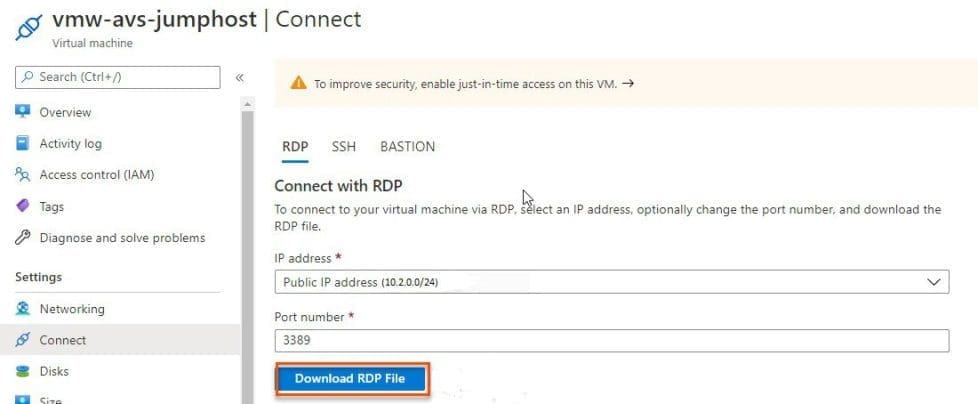
Task: Click the Access control (IAM) people icon
Action: [23, 175]
